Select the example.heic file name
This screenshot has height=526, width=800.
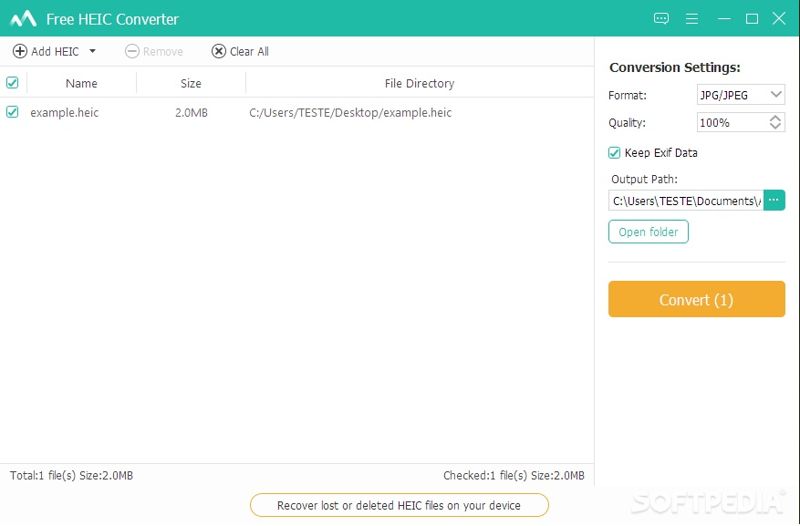(64, 113)
